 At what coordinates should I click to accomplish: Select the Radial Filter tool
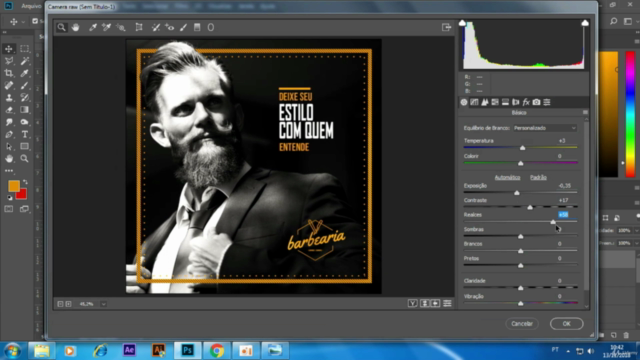(211, 27)
